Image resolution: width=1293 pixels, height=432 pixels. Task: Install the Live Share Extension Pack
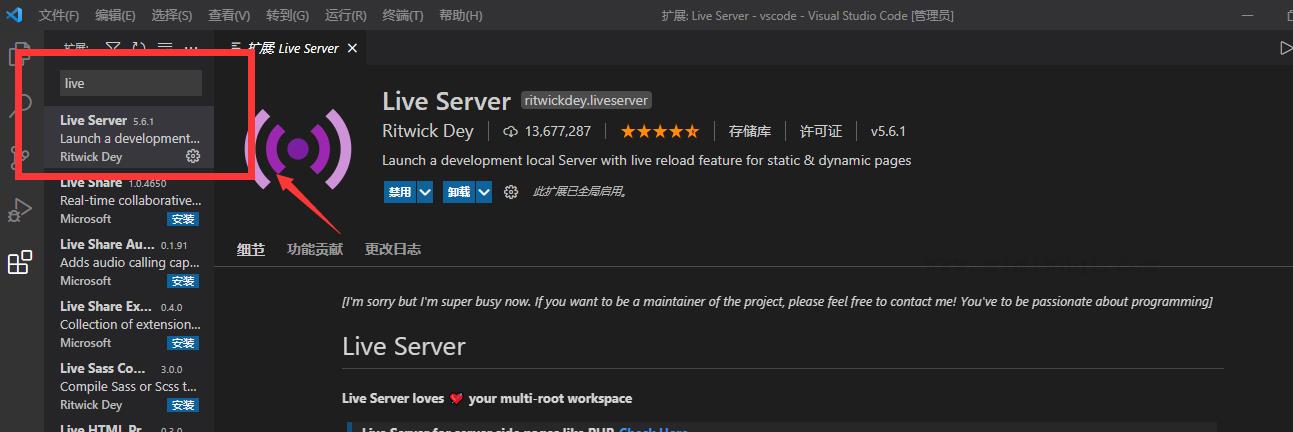tap(183, 343)
